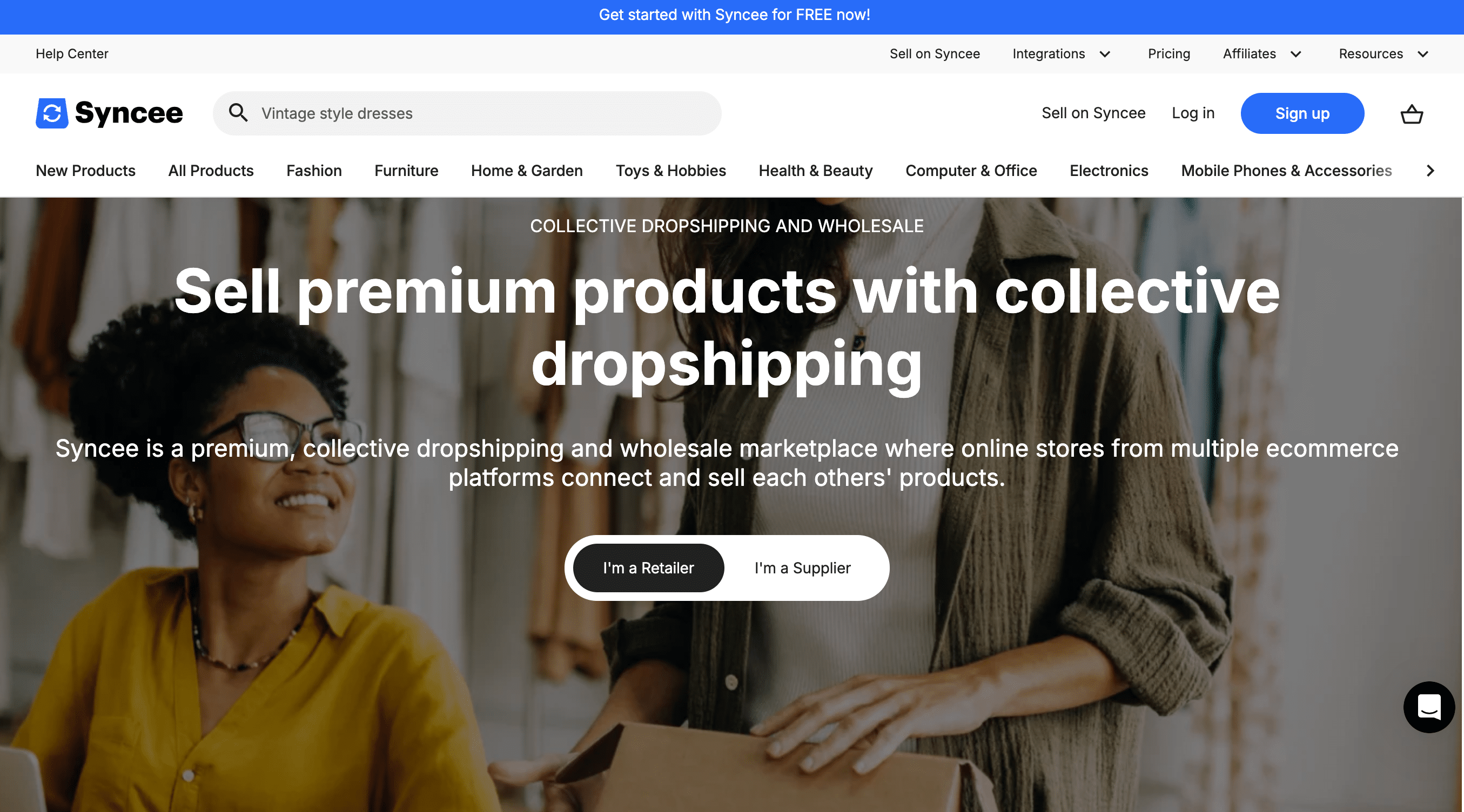Open the live chat widget
Viewport: 1464px width, 812px height.
(x=1429, y=707)
